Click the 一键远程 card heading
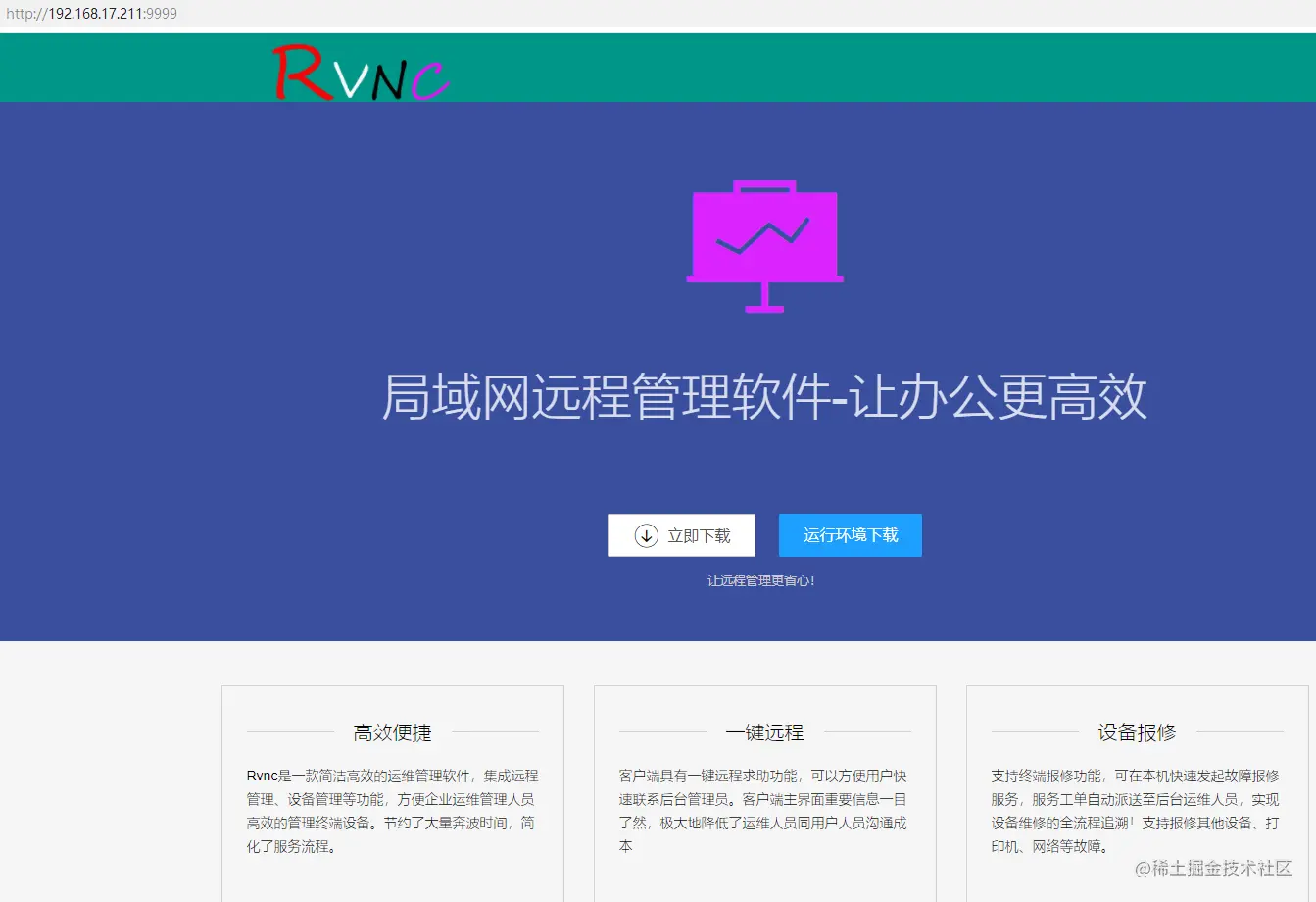 (x=764, y=732)
